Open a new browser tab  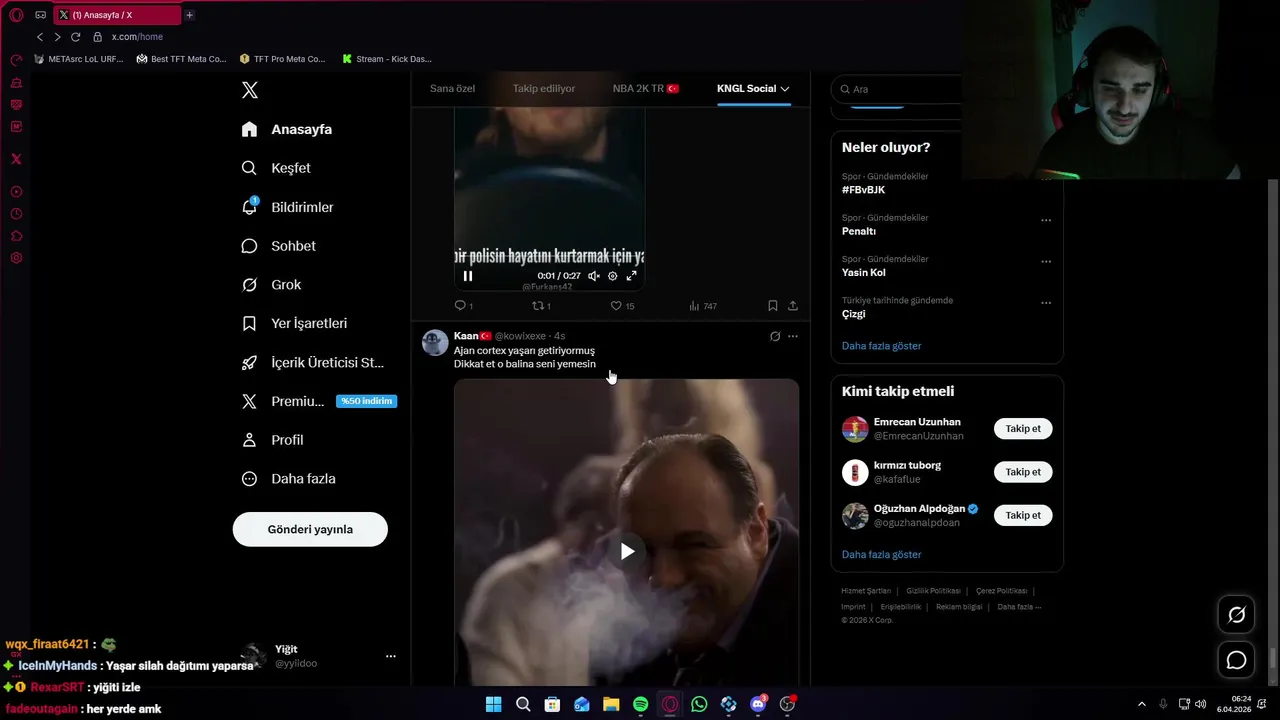[189, 15]
